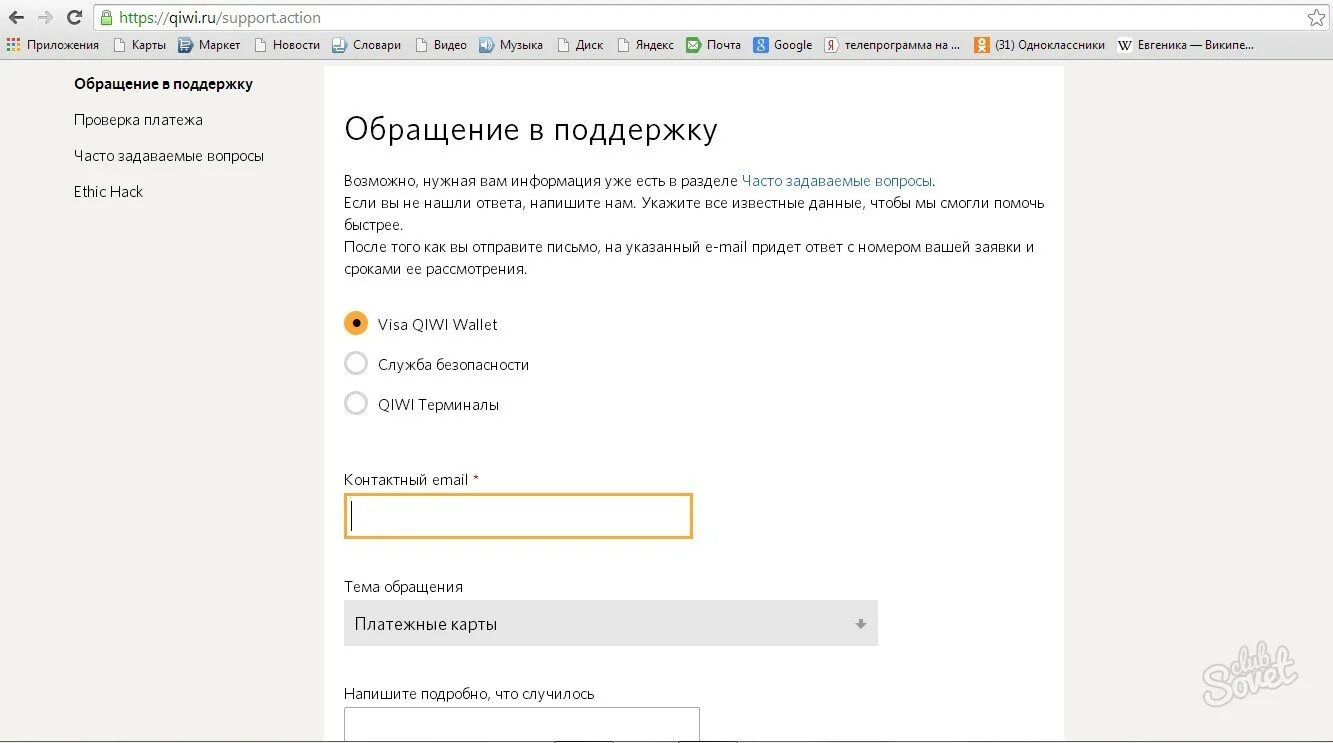Open the Диск bookmark
This screenshot has height=743, width=1333.
(x=580, y=45)
